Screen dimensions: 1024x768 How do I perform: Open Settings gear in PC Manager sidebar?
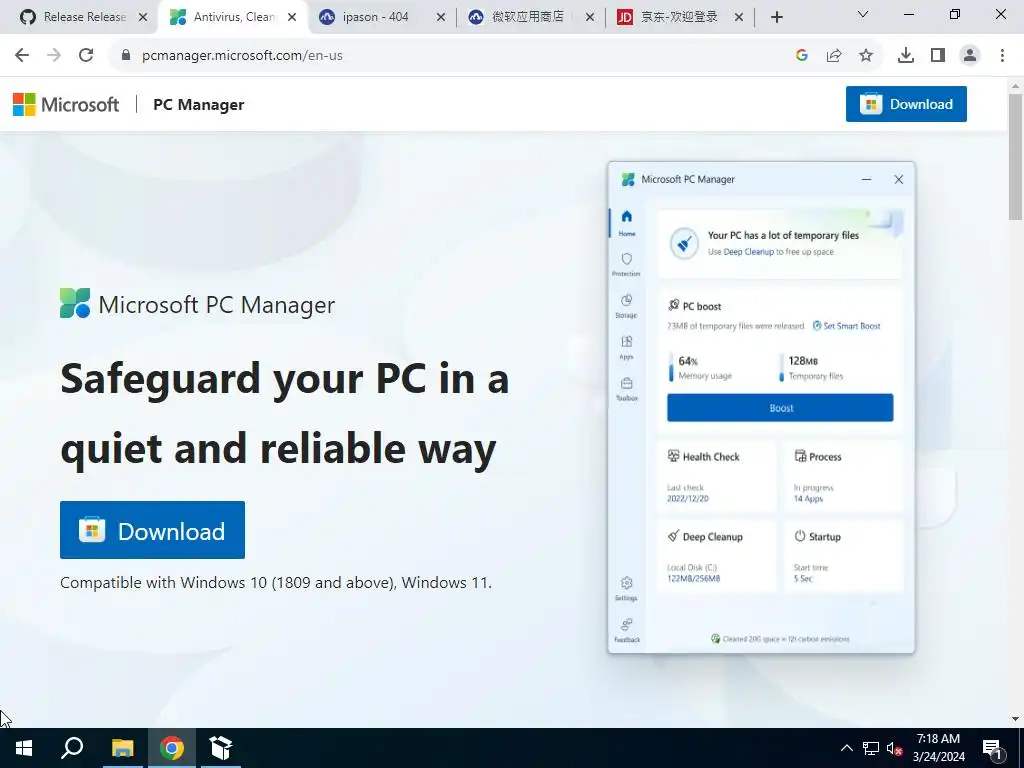pos(626,588)
